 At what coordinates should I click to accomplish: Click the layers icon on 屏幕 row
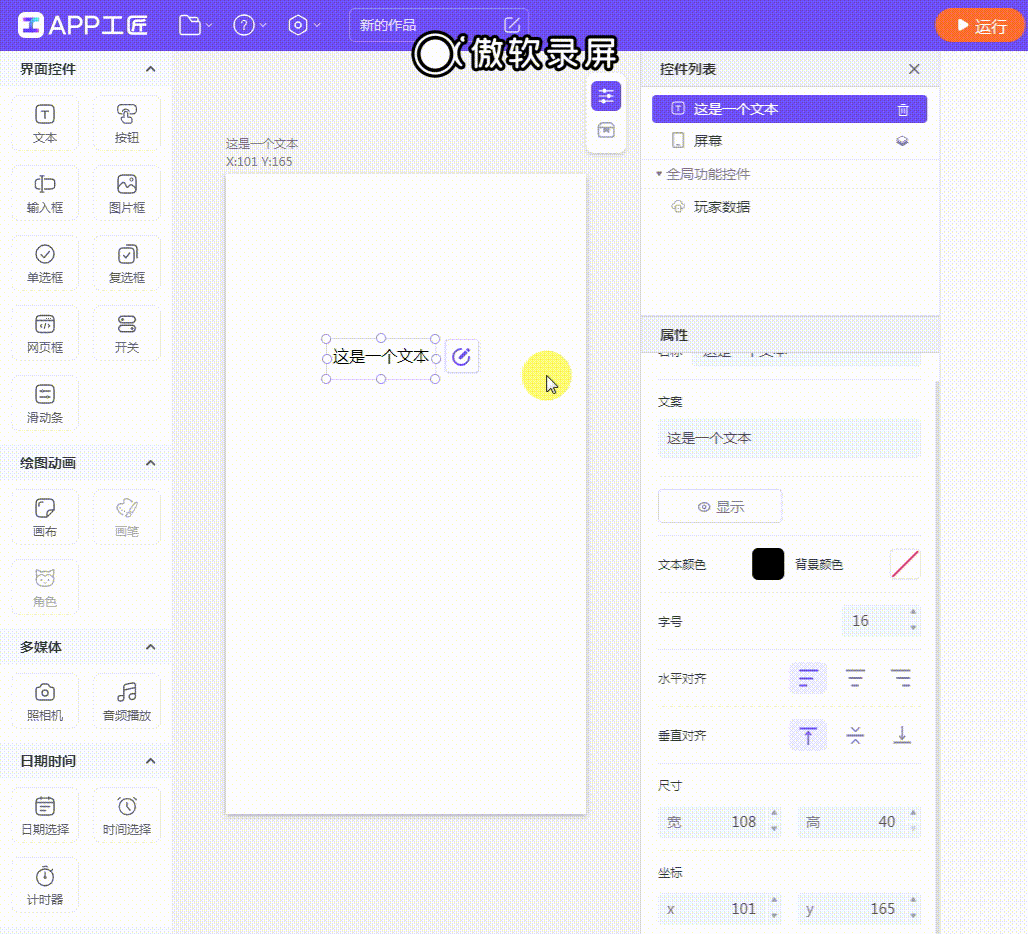coord(902,141)
